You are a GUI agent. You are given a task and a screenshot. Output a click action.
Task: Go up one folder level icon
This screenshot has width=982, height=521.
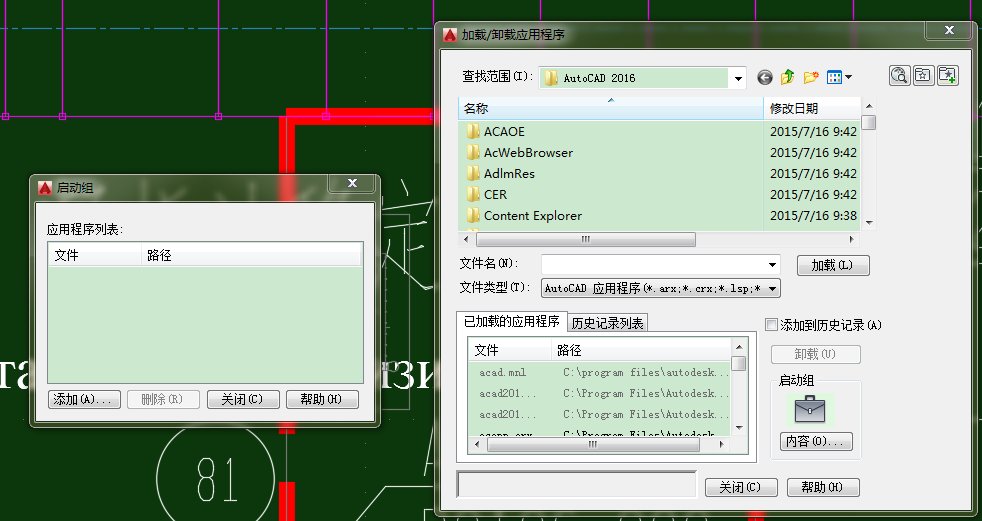[788, 77]
